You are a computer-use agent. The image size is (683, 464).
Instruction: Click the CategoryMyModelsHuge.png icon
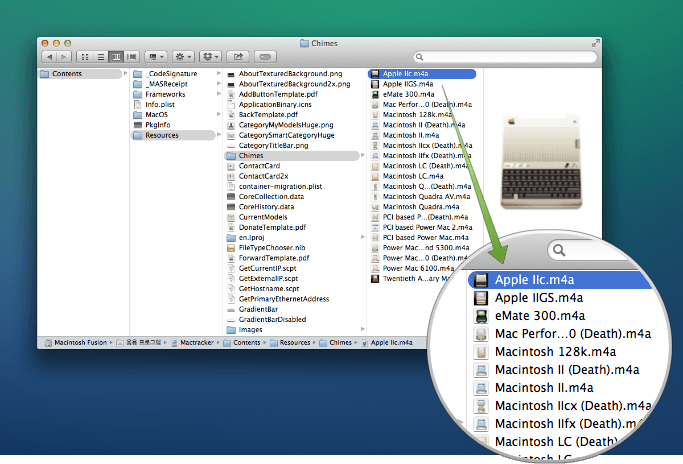231,125
